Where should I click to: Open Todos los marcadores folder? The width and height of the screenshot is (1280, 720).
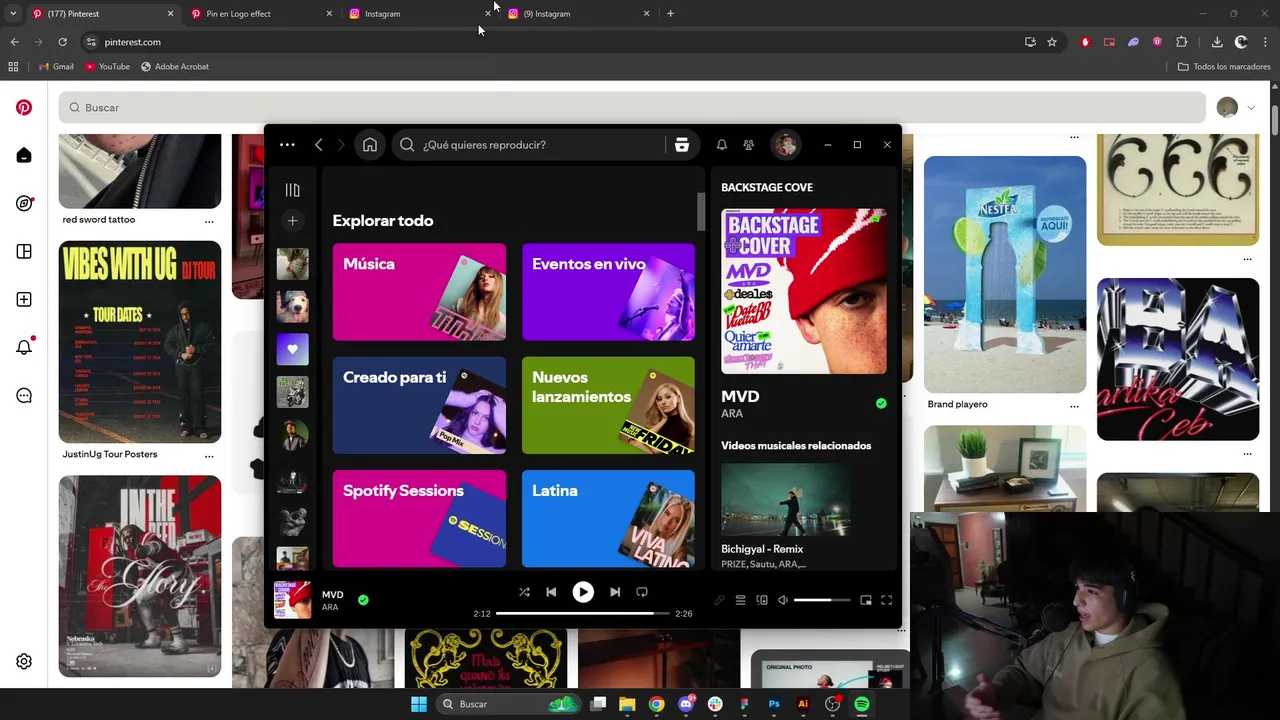(1224, 67)
